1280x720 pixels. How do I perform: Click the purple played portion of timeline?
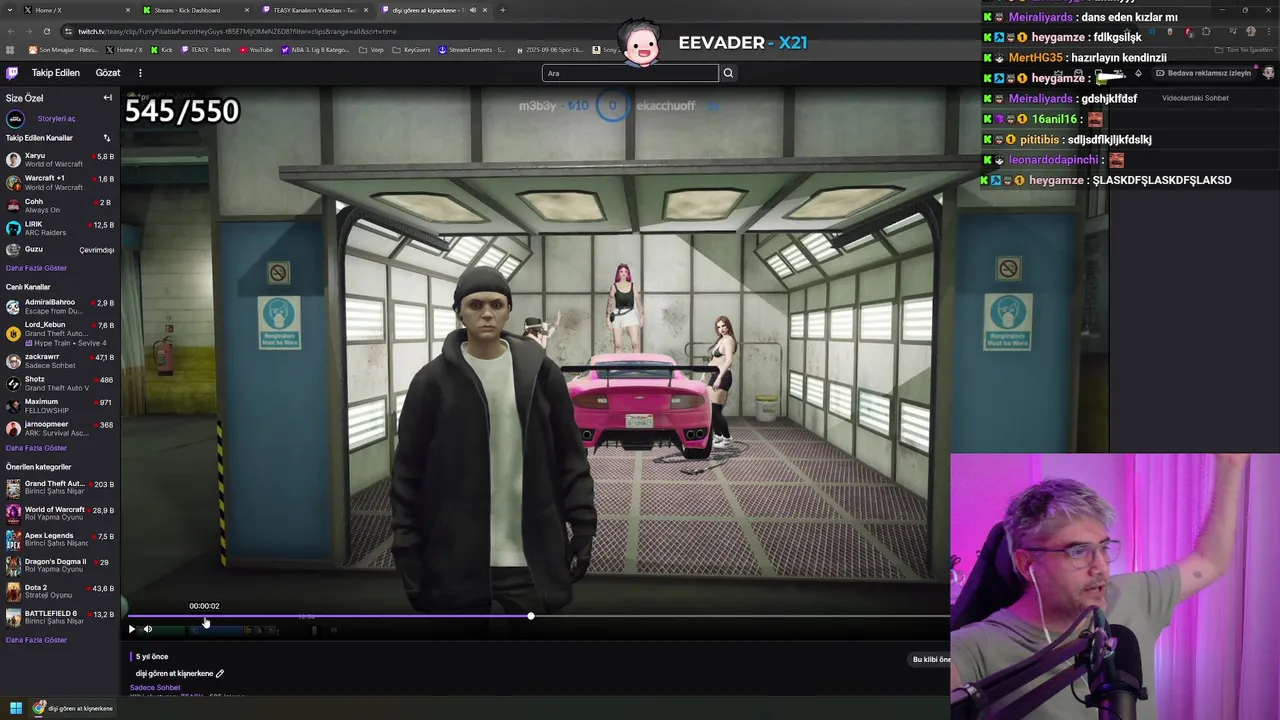(x=329, y=616)
